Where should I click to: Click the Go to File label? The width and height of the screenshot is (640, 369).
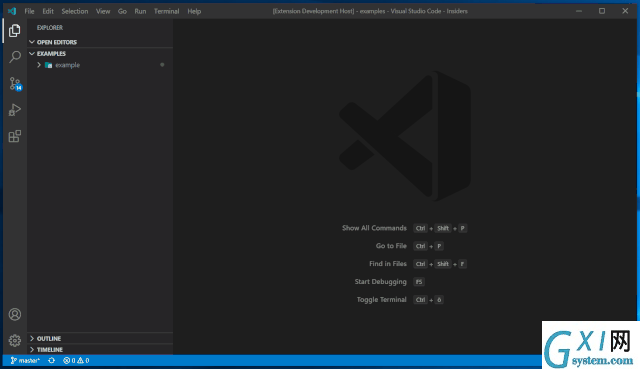pyautogui.click(x=391, y=246)
